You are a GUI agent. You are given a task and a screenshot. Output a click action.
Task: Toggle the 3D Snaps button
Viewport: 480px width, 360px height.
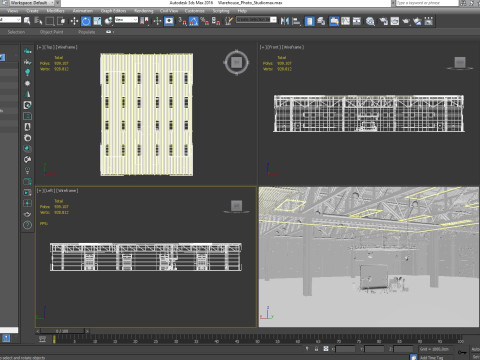[182, 21]
